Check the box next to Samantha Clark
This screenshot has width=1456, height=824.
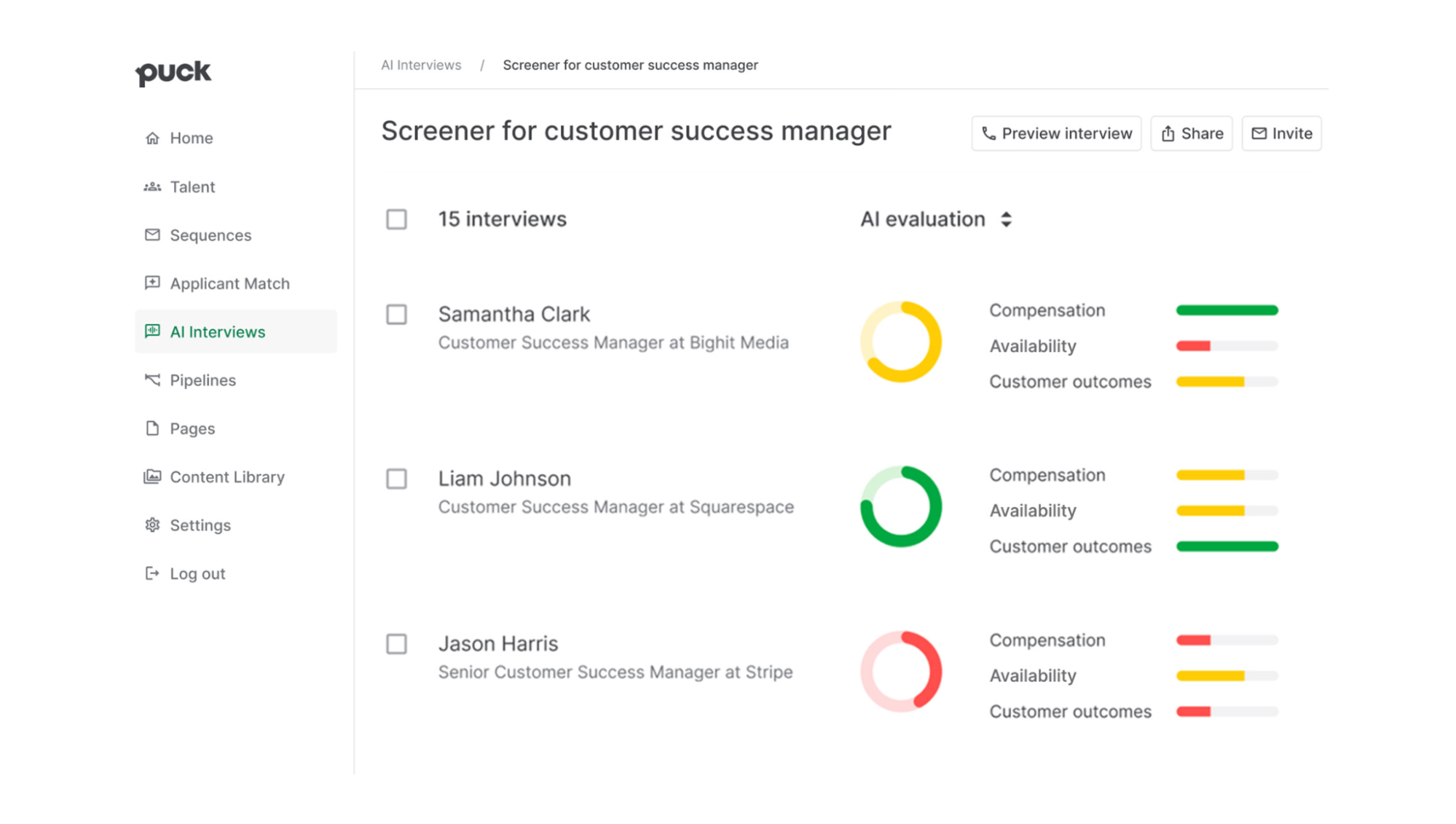(396, 314)
